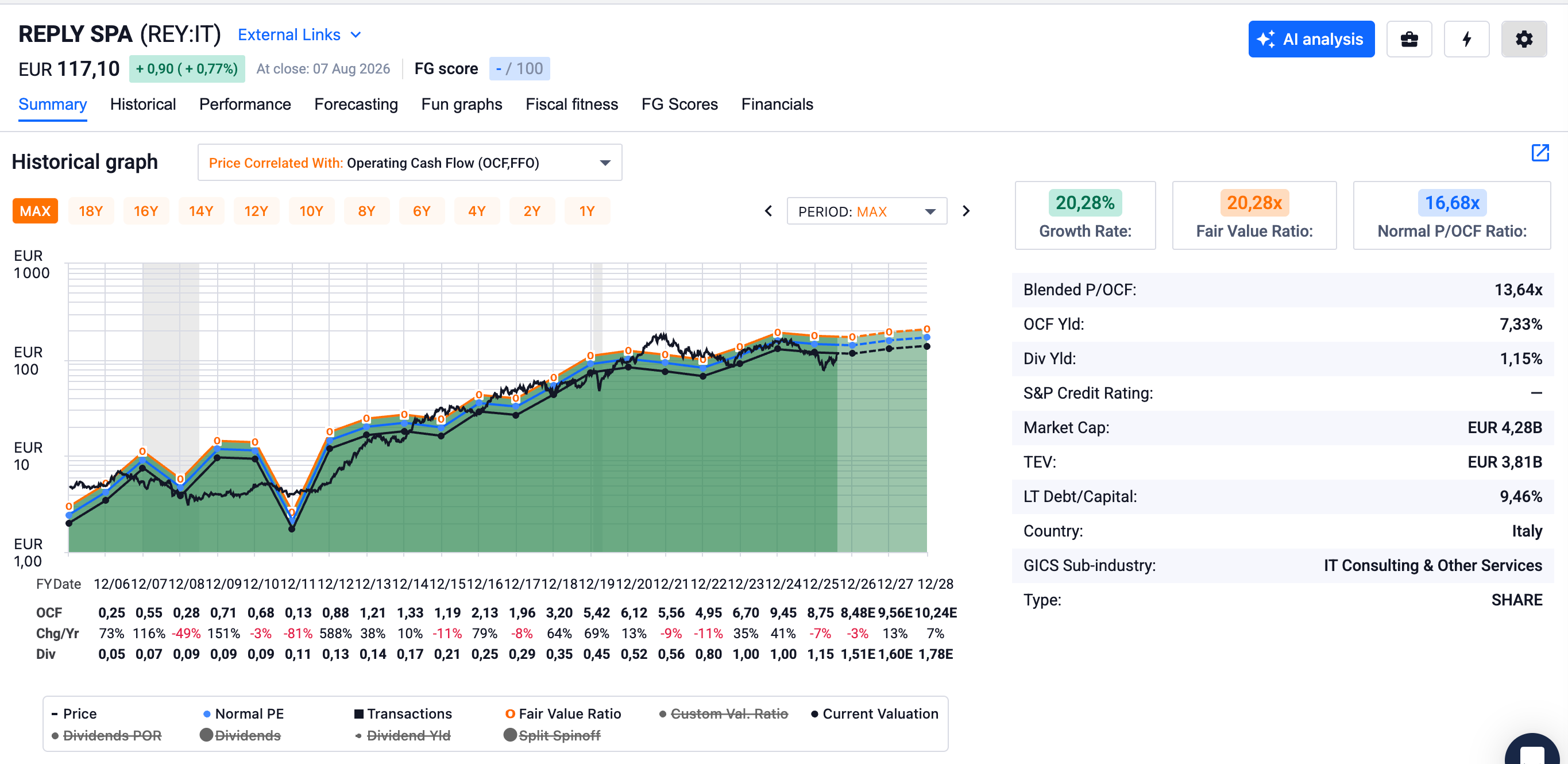Screen dimensions: 1568x764
Task: Click the lightning bolt icon
Action: 1467,40
